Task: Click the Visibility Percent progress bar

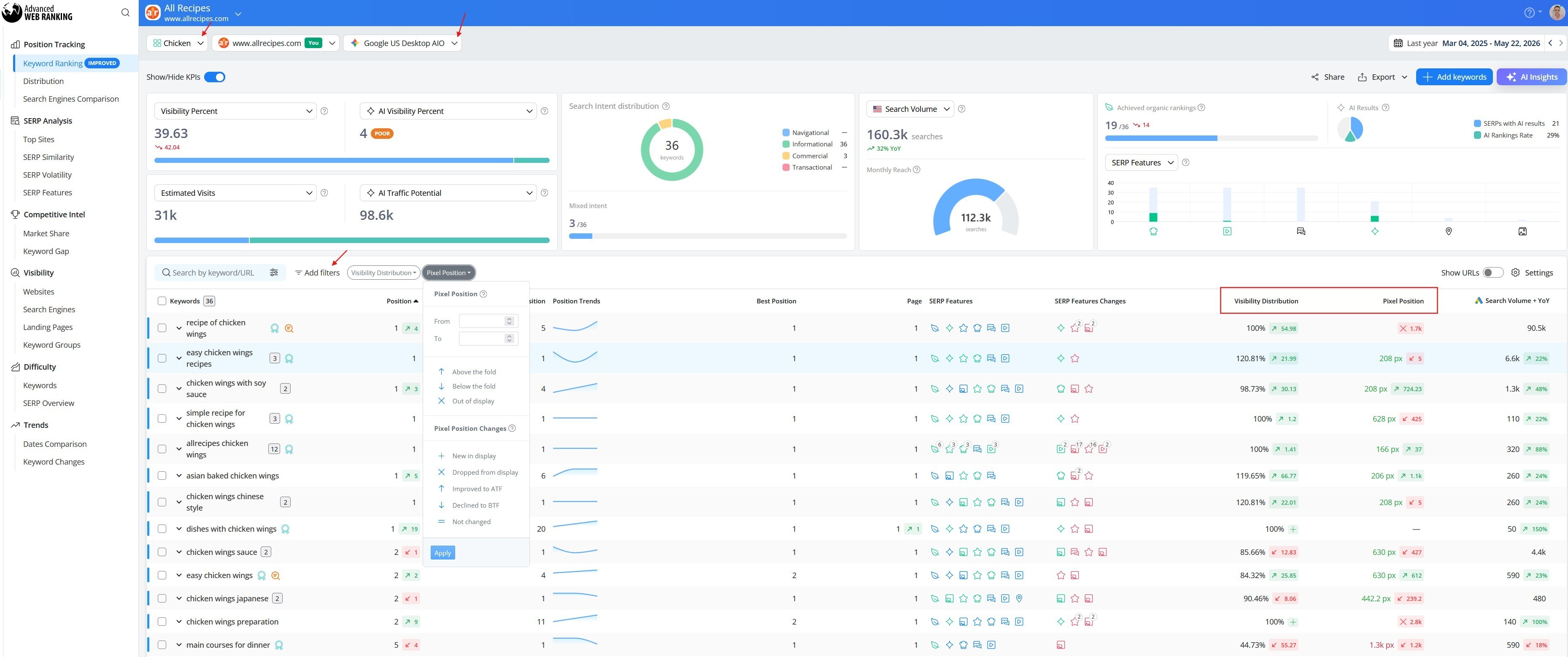Action: point(352,161)
